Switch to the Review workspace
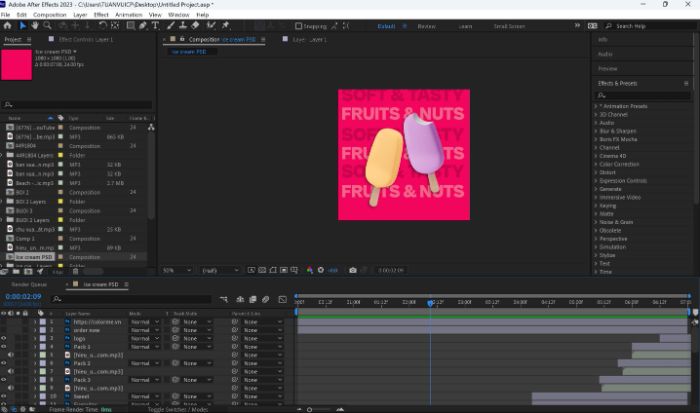Screen dimensions: 700x413 point(426,26)
